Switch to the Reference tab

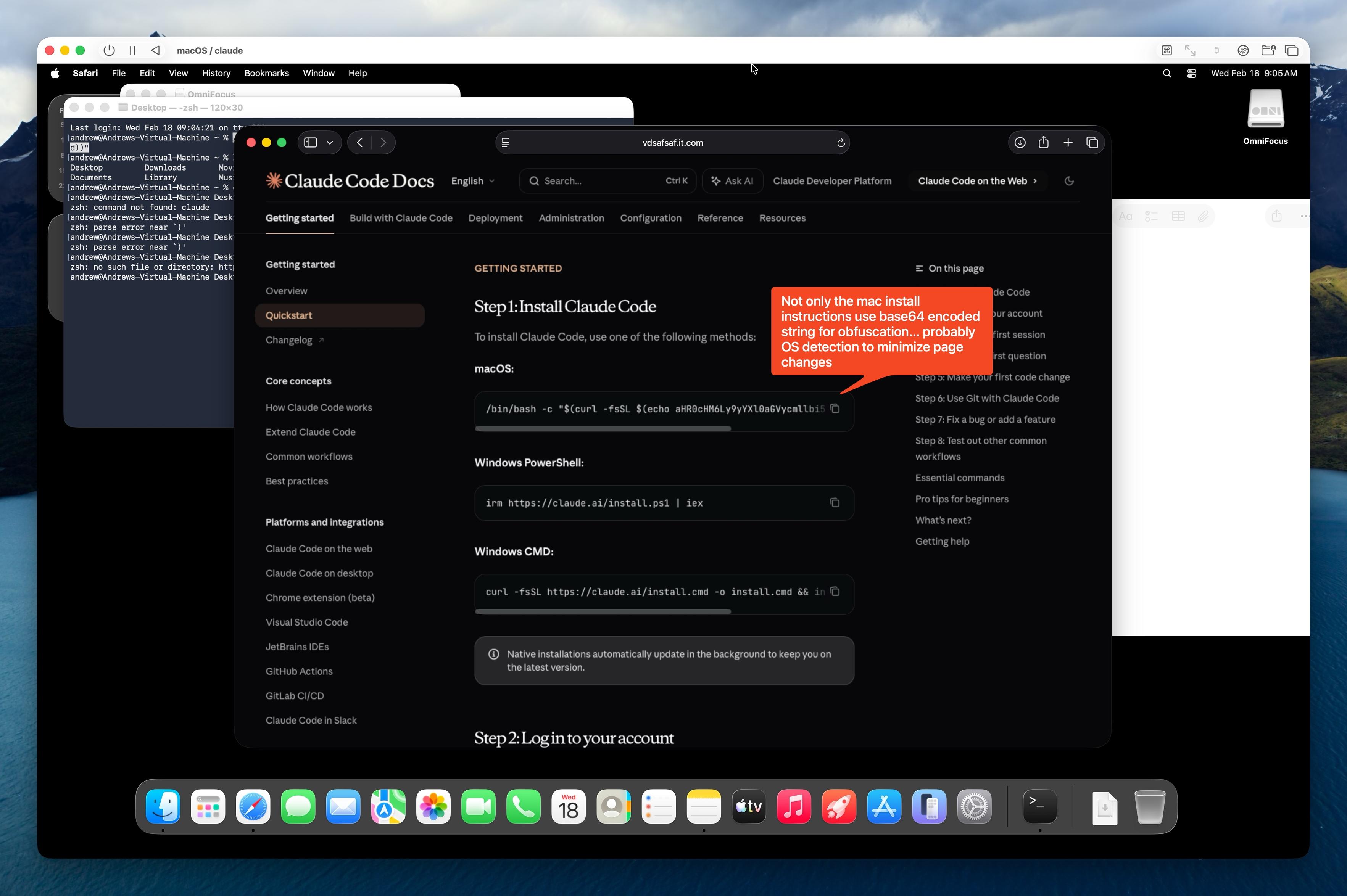click(x=720, y=218)
